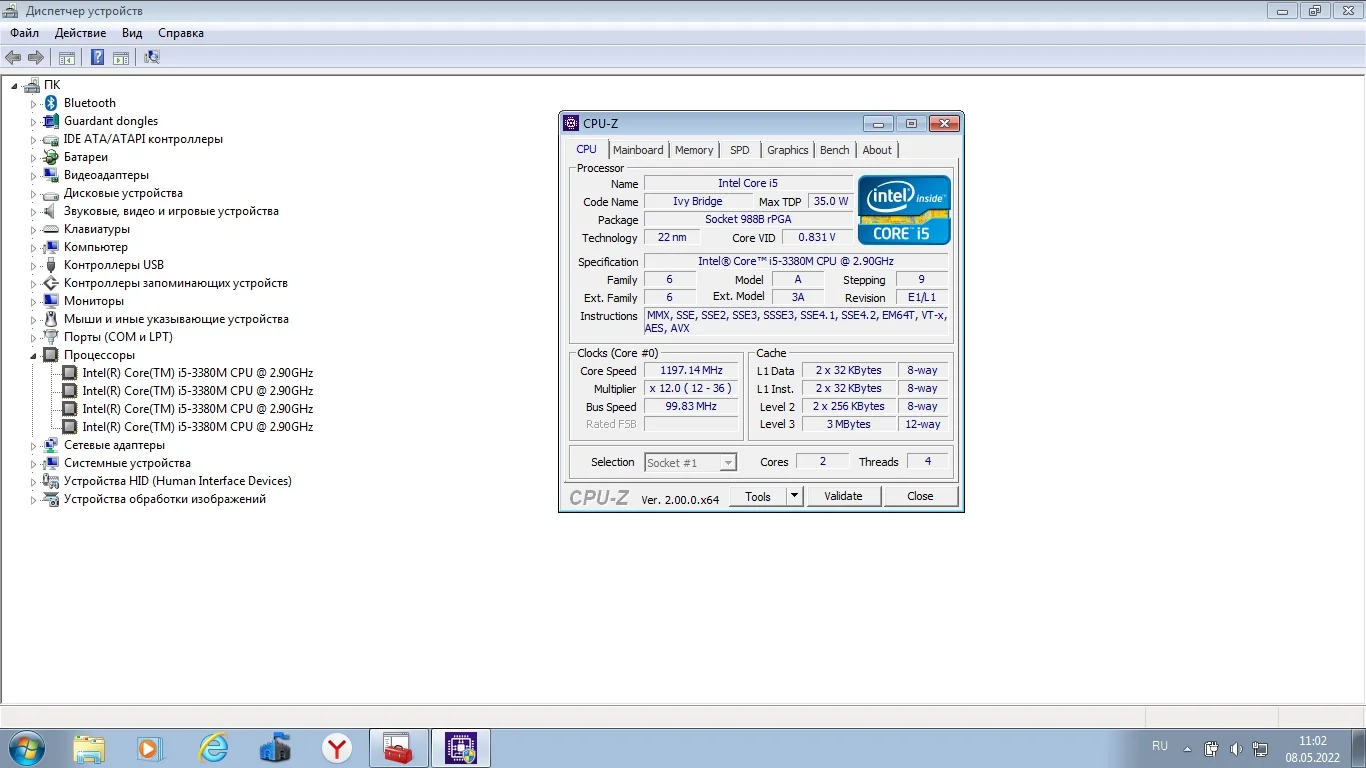The height and width of the screenshot is (768, 1366).
Task: Open the Вид menu
Action: point(132,33)
